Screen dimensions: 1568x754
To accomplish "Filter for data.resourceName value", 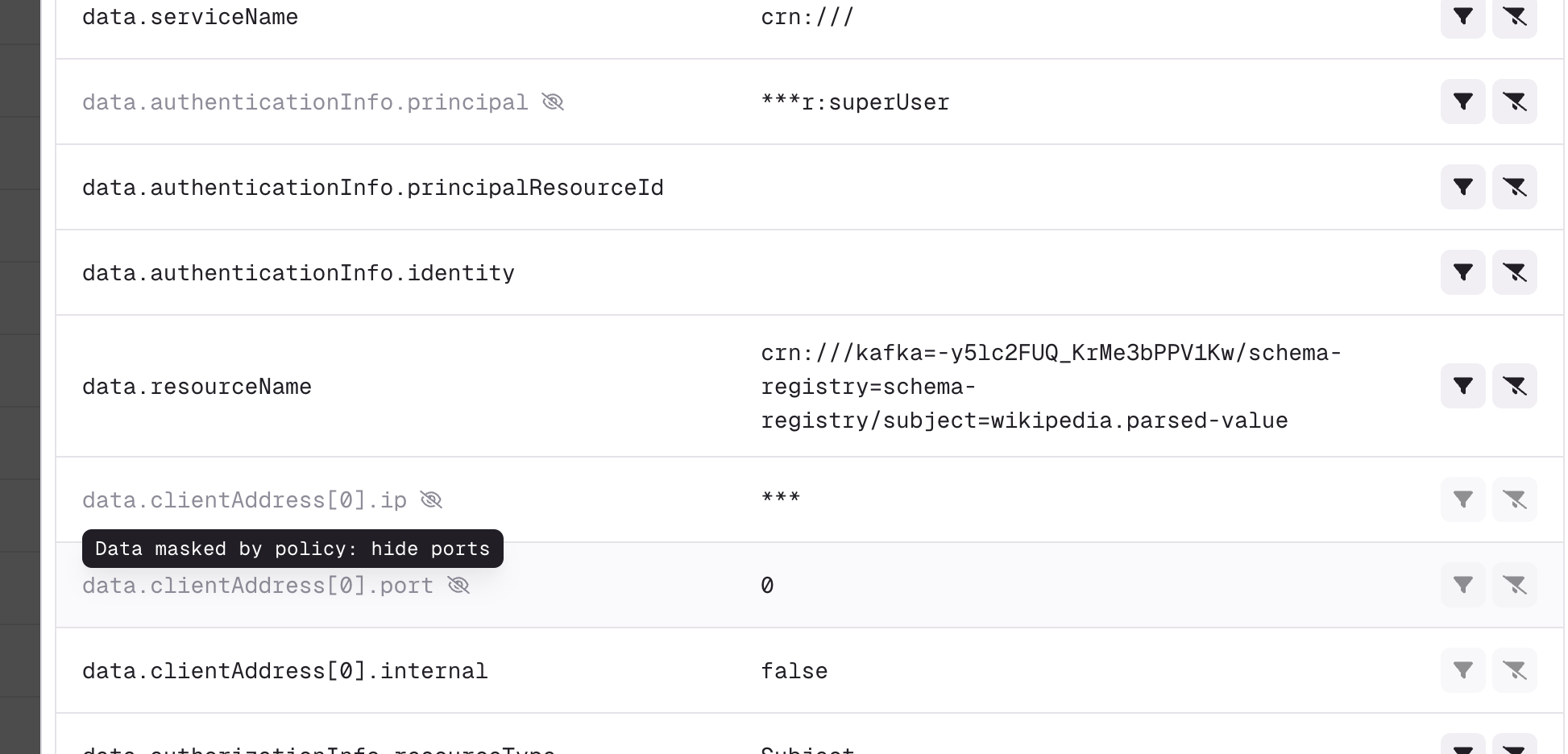I will click(x=1462, y=386).
